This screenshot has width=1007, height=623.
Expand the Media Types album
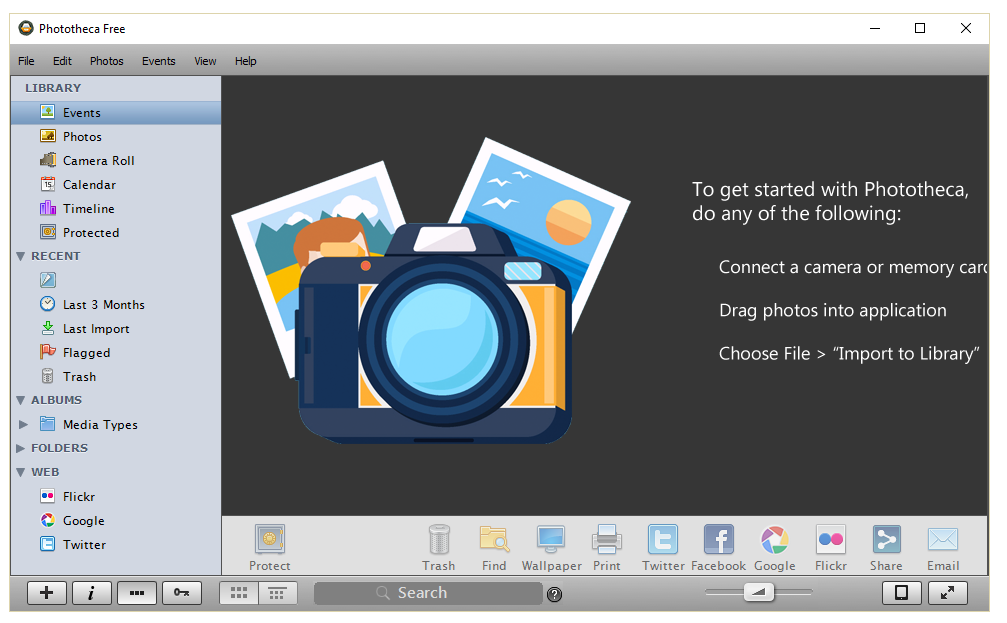[x=24, y=425]
